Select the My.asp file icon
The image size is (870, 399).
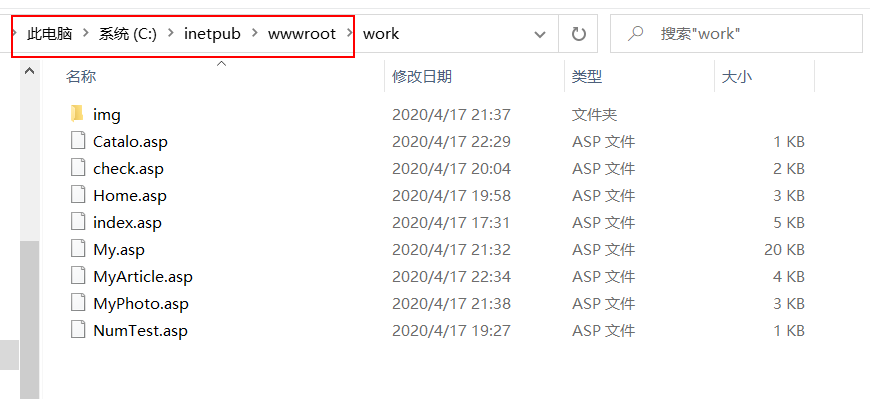point(78,249)
